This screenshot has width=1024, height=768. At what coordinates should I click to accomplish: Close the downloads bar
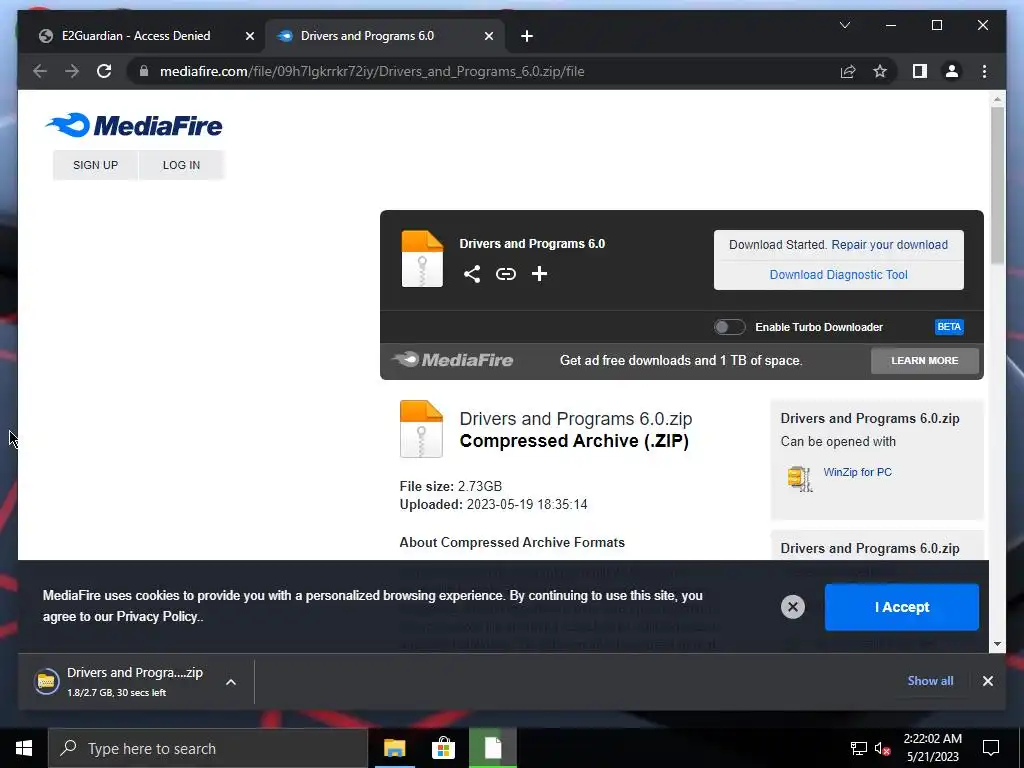point(987,681)
